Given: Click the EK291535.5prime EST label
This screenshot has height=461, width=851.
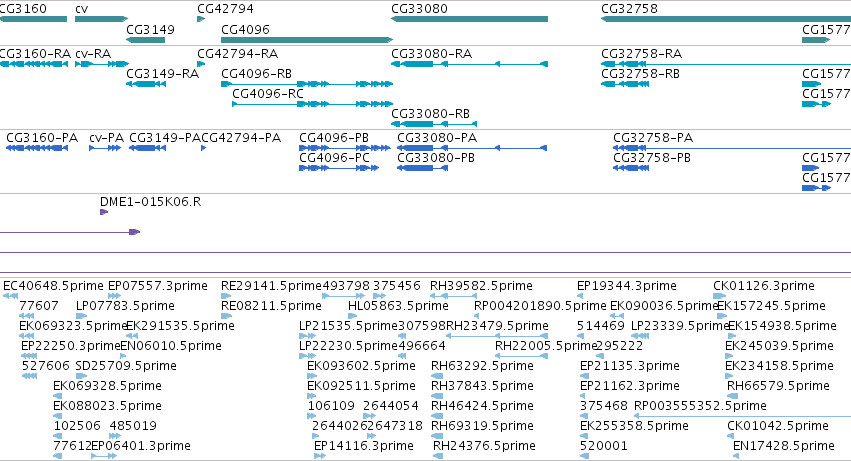Looking at the screenshot, I should (x=180, y=326).
